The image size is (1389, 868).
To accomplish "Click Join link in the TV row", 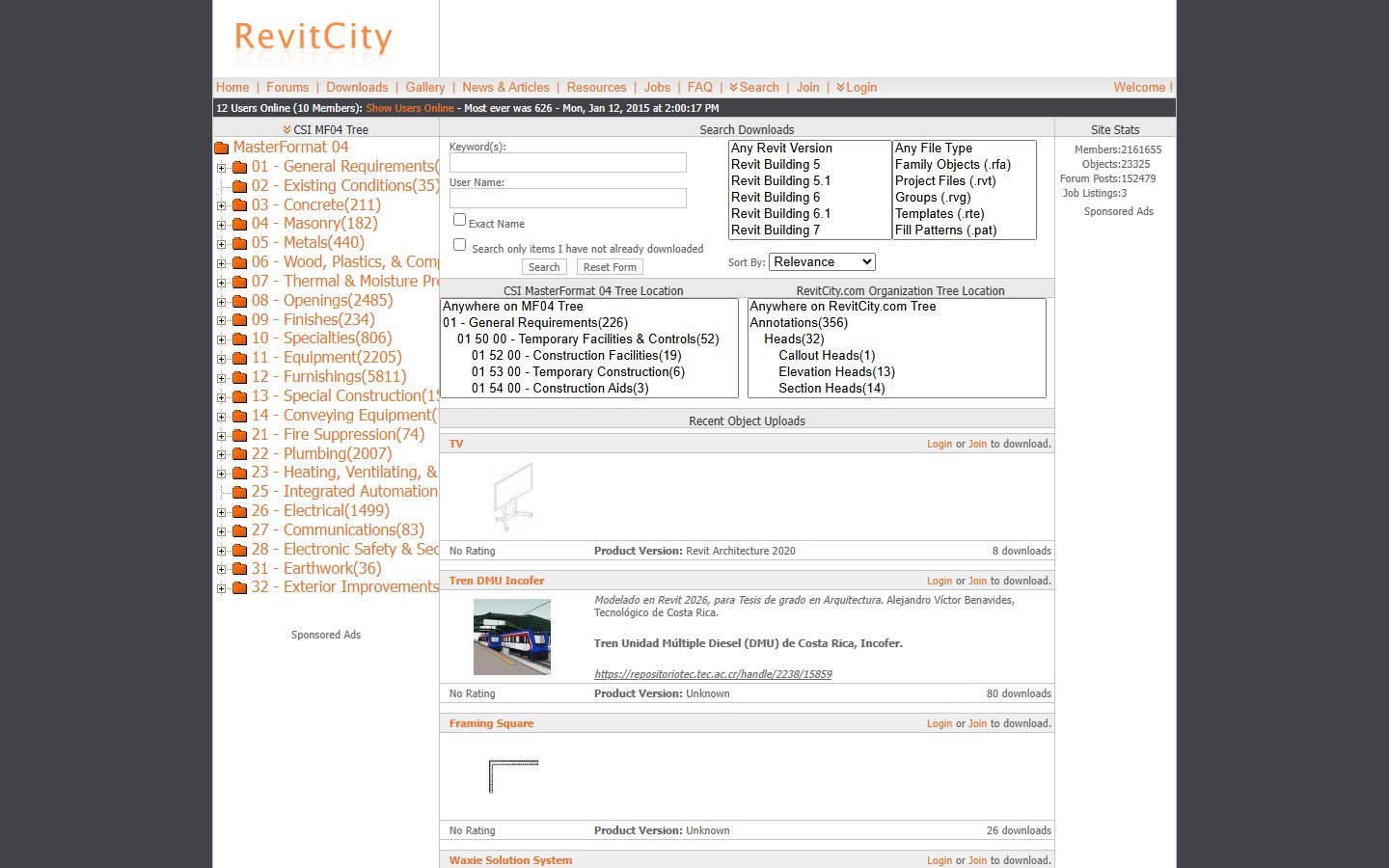I will [977, 444].
